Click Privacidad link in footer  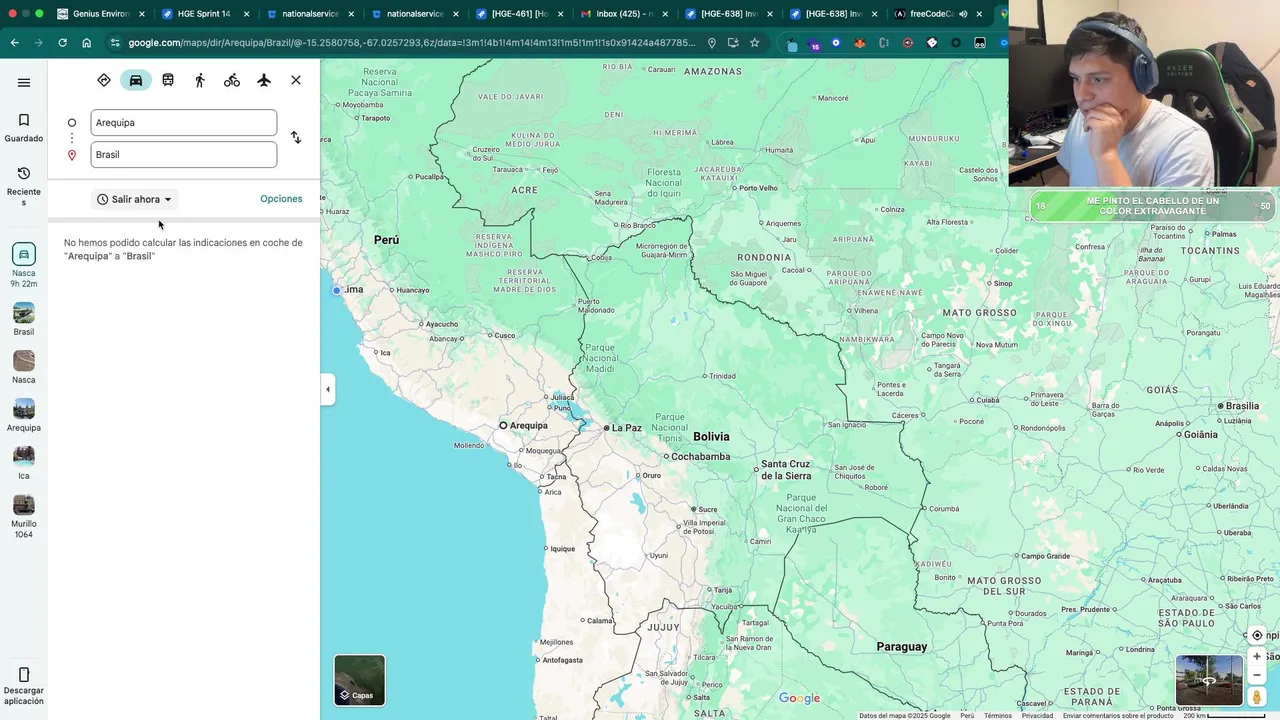tap(1037, 715)
